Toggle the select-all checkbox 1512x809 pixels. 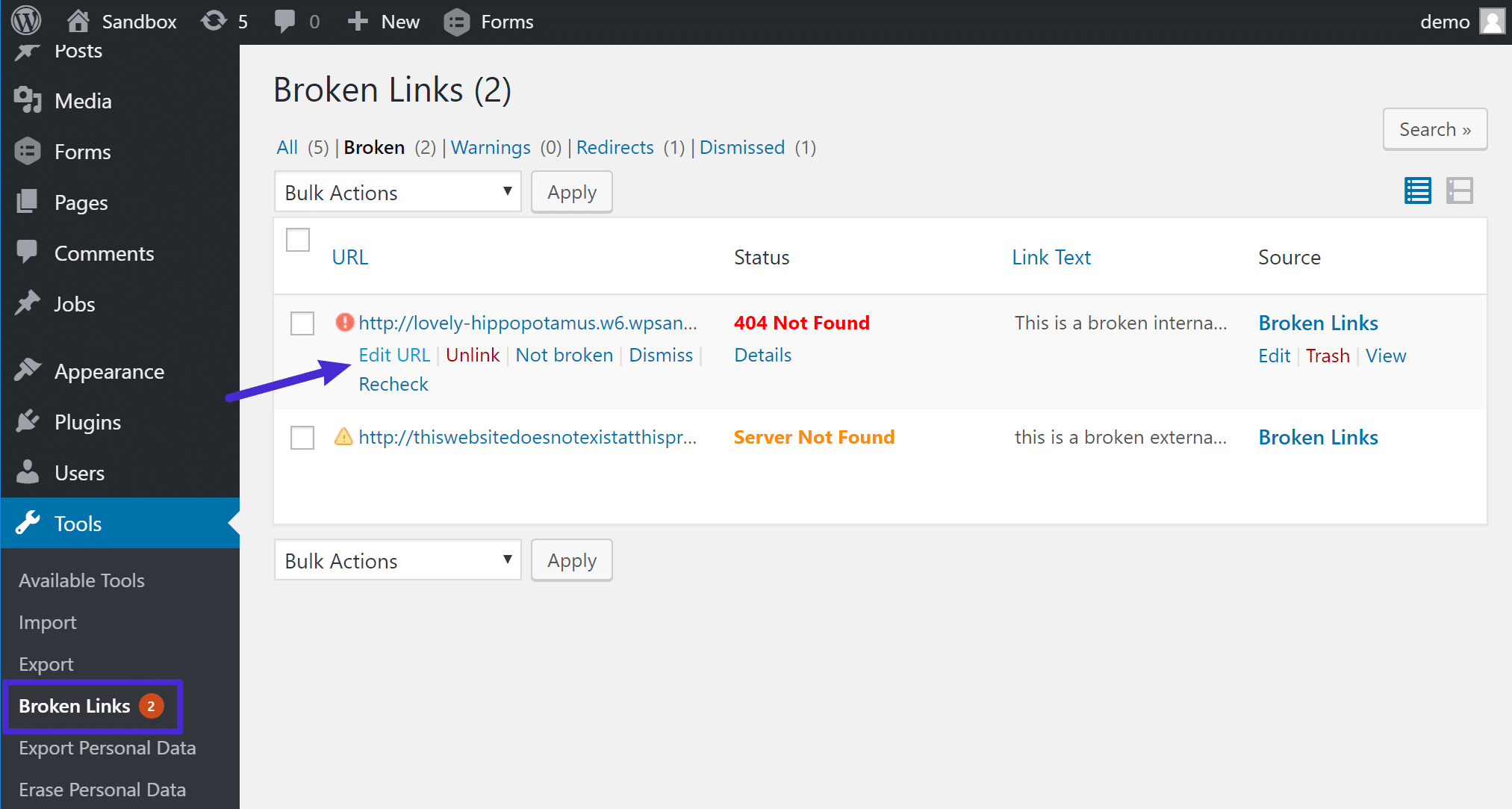pos(298,239)
